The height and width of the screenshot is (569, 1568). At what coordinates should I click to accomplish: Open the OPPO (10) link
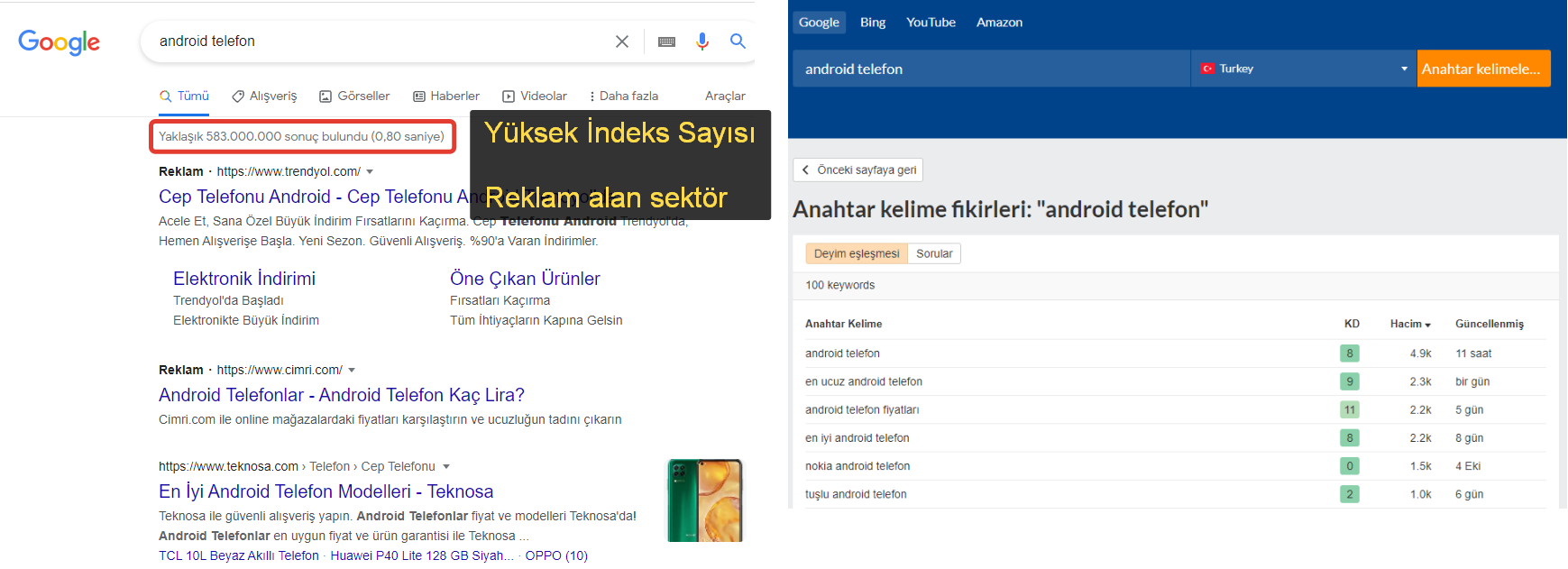(x=556, y=555)
